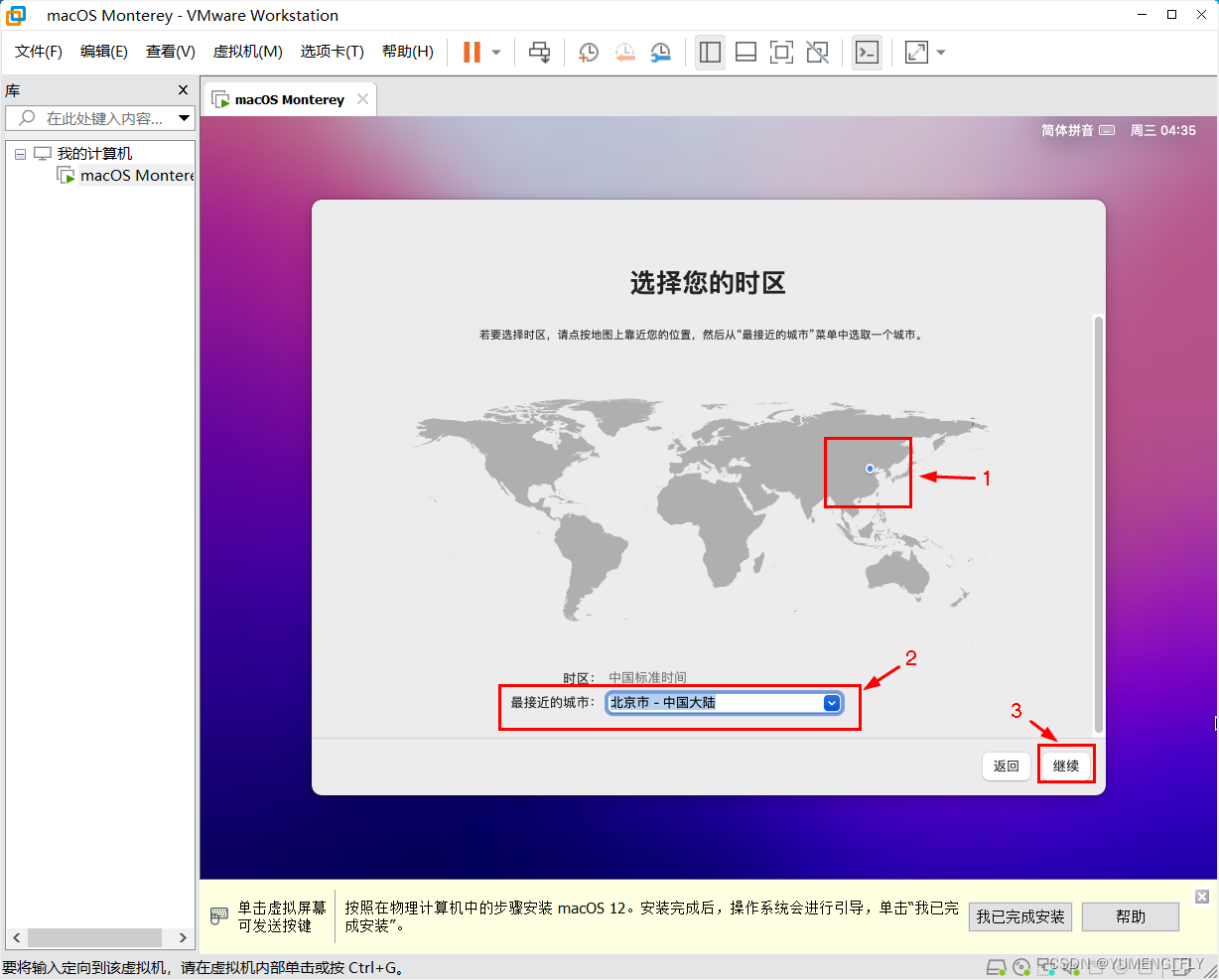Viewport: 1219px width, 980px height.
Task: Take a snapshot of this virtual machine
Action: (x=589, y=52)
